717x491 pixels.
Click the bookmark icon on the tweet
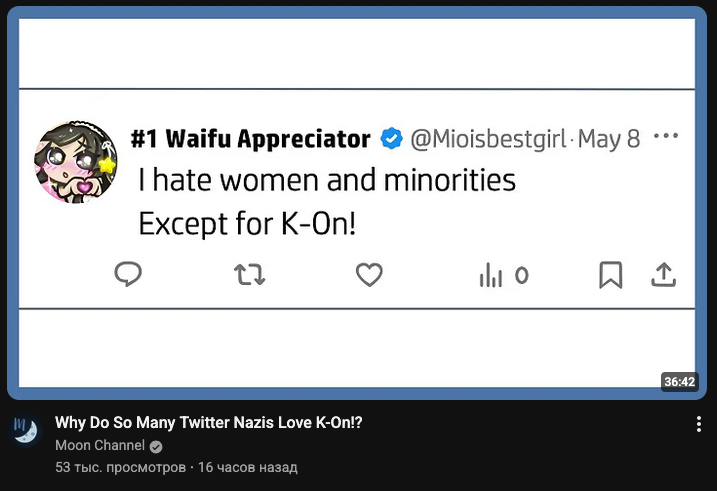coord(610,274)
